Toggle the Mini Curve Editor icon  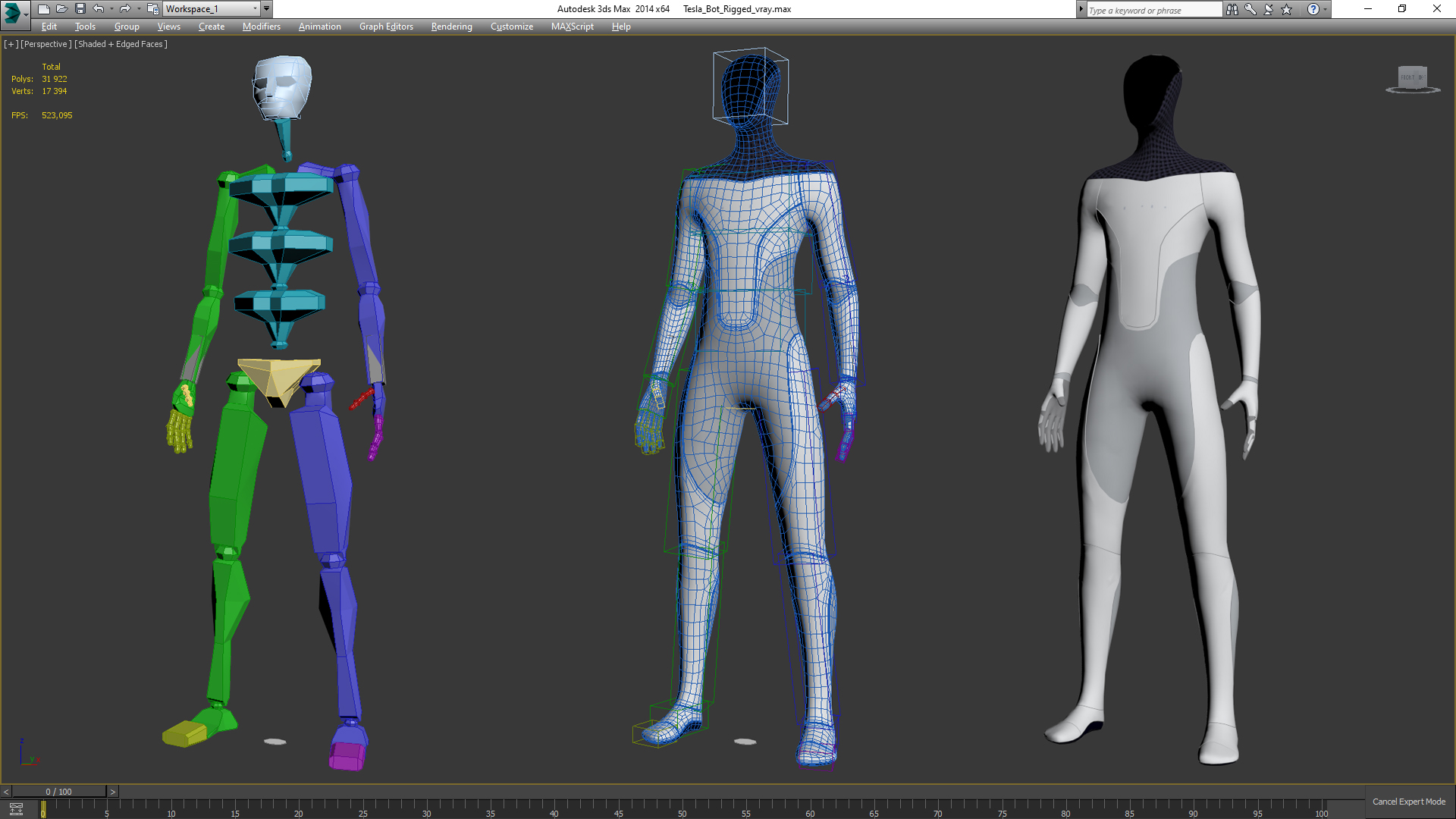[x=16, y=809]
